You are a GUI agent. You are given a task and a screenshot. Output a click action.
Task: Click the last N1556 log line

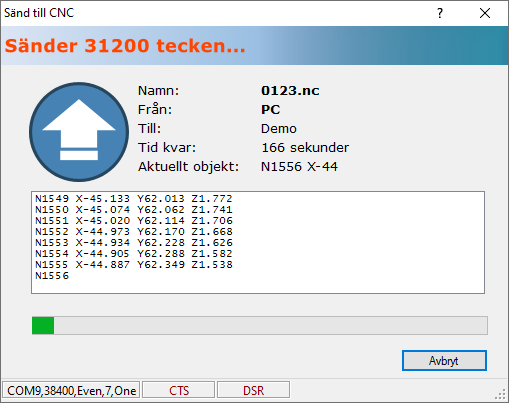coord(52,276)
